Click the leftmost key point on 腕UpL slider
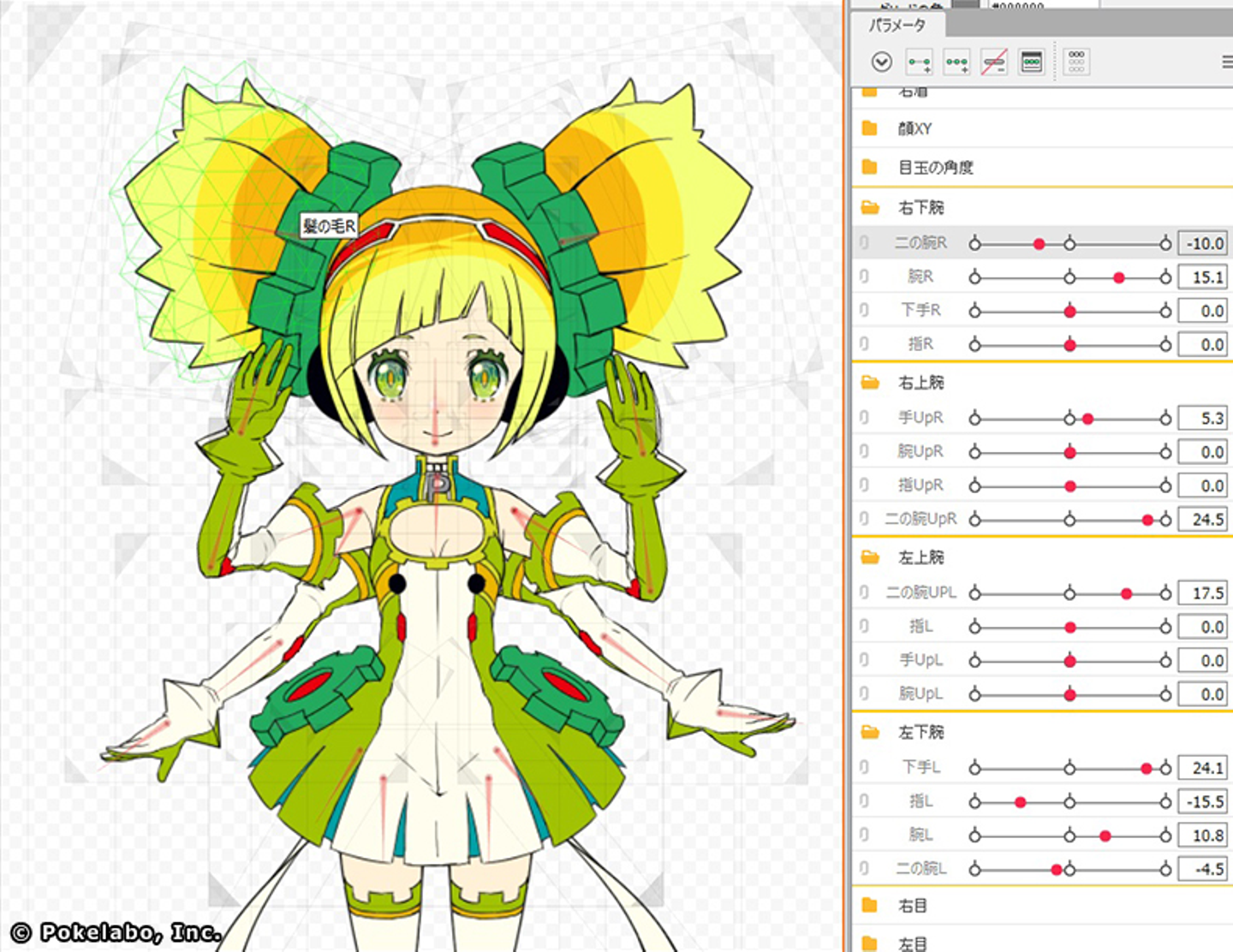The image size is (1233, 952). pos(974,694)
